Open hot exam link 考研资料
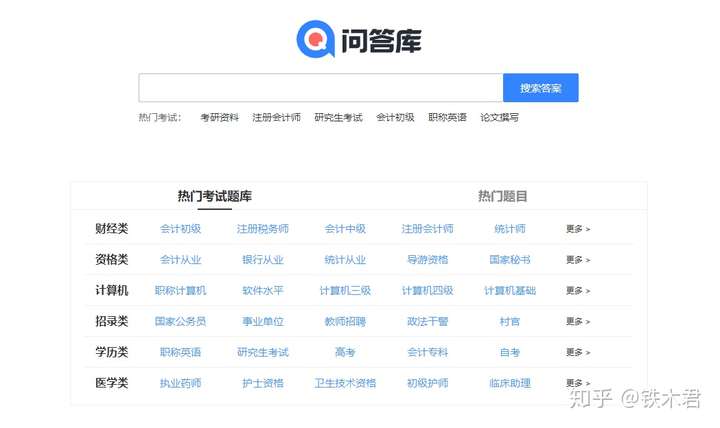 [219, 118]
